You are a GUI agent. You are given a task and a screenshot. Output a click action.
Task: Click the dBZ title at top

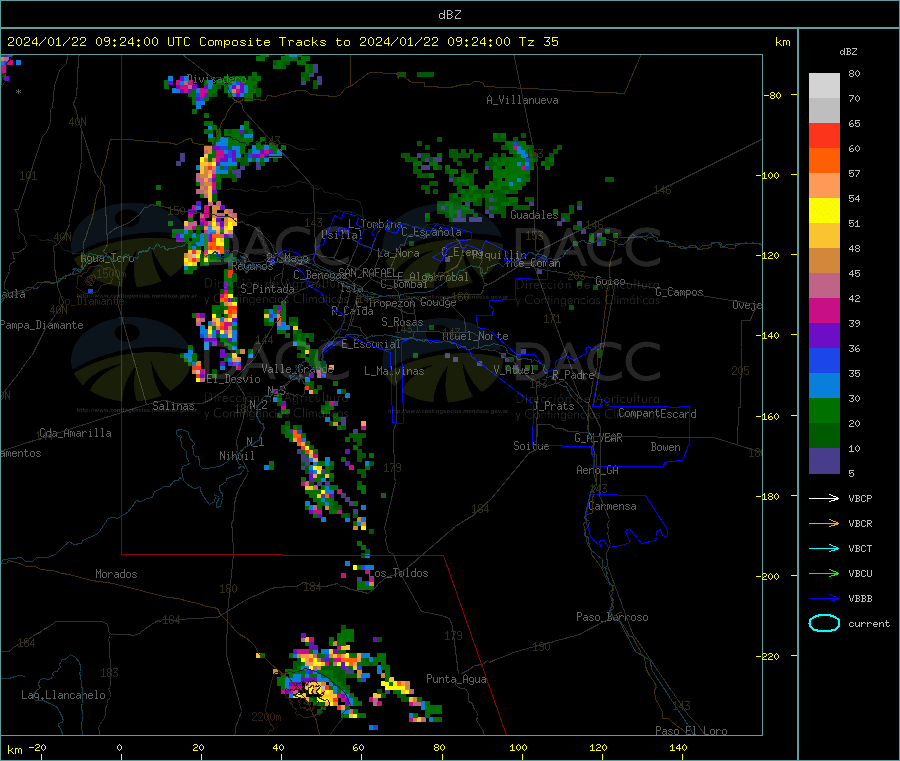point(449,14)
